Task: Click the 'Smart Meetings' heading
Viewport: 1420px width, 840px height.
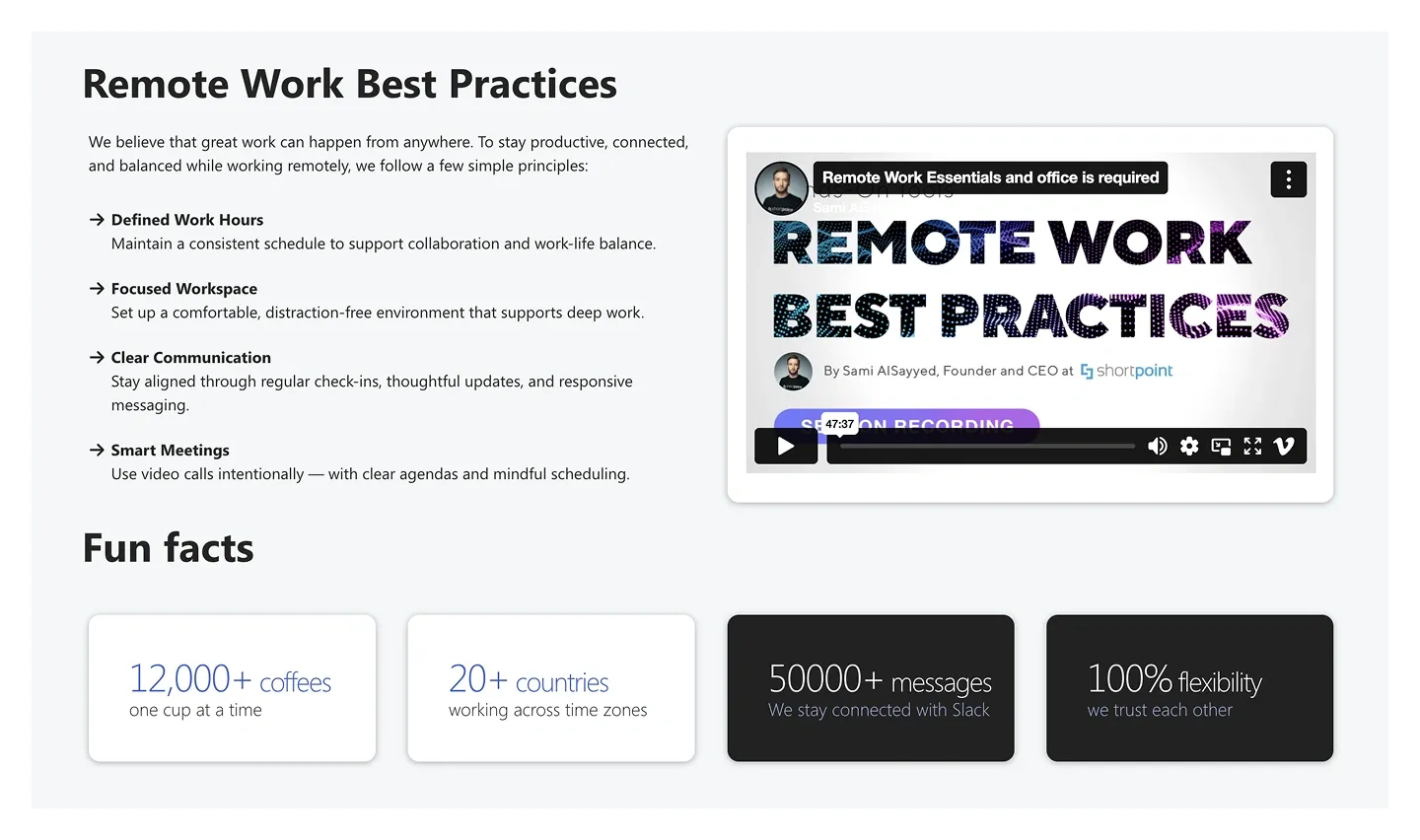Action: tap(171, 451)
